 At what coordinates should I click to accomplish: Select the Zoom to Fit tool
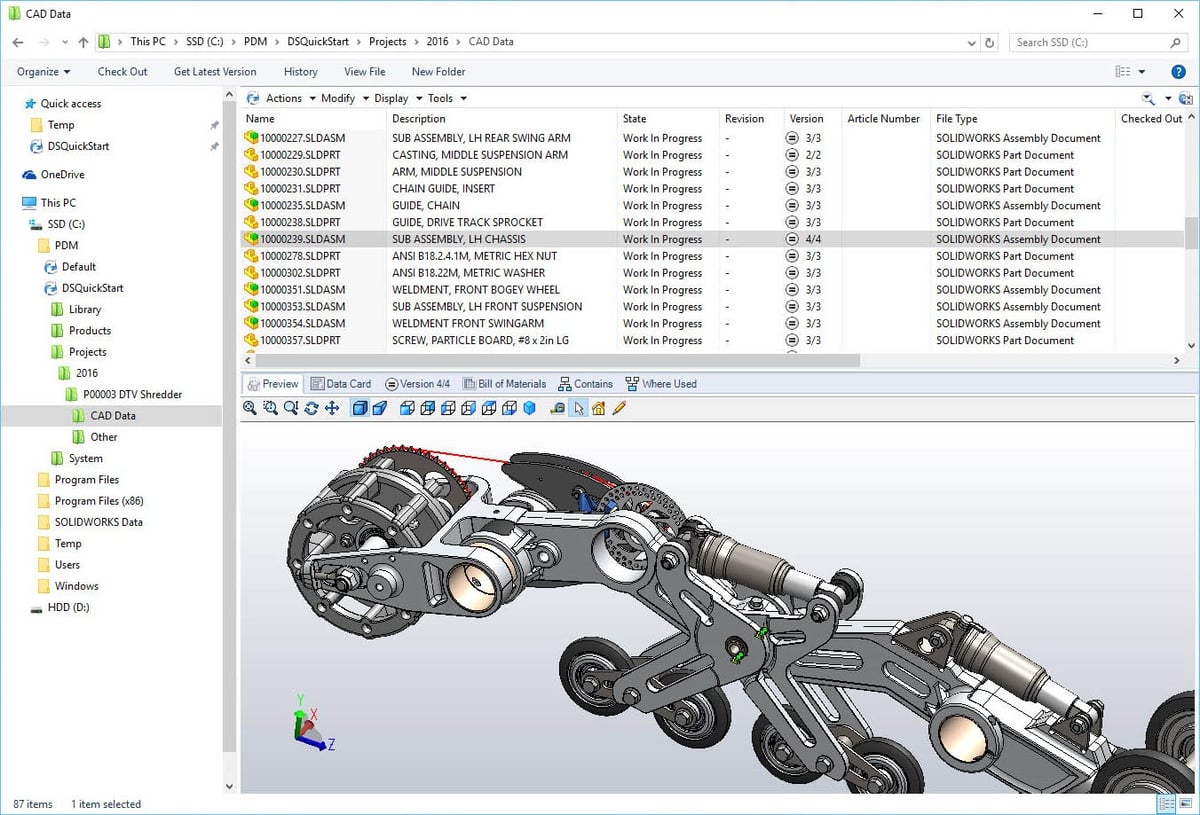(x=249, y=408)
